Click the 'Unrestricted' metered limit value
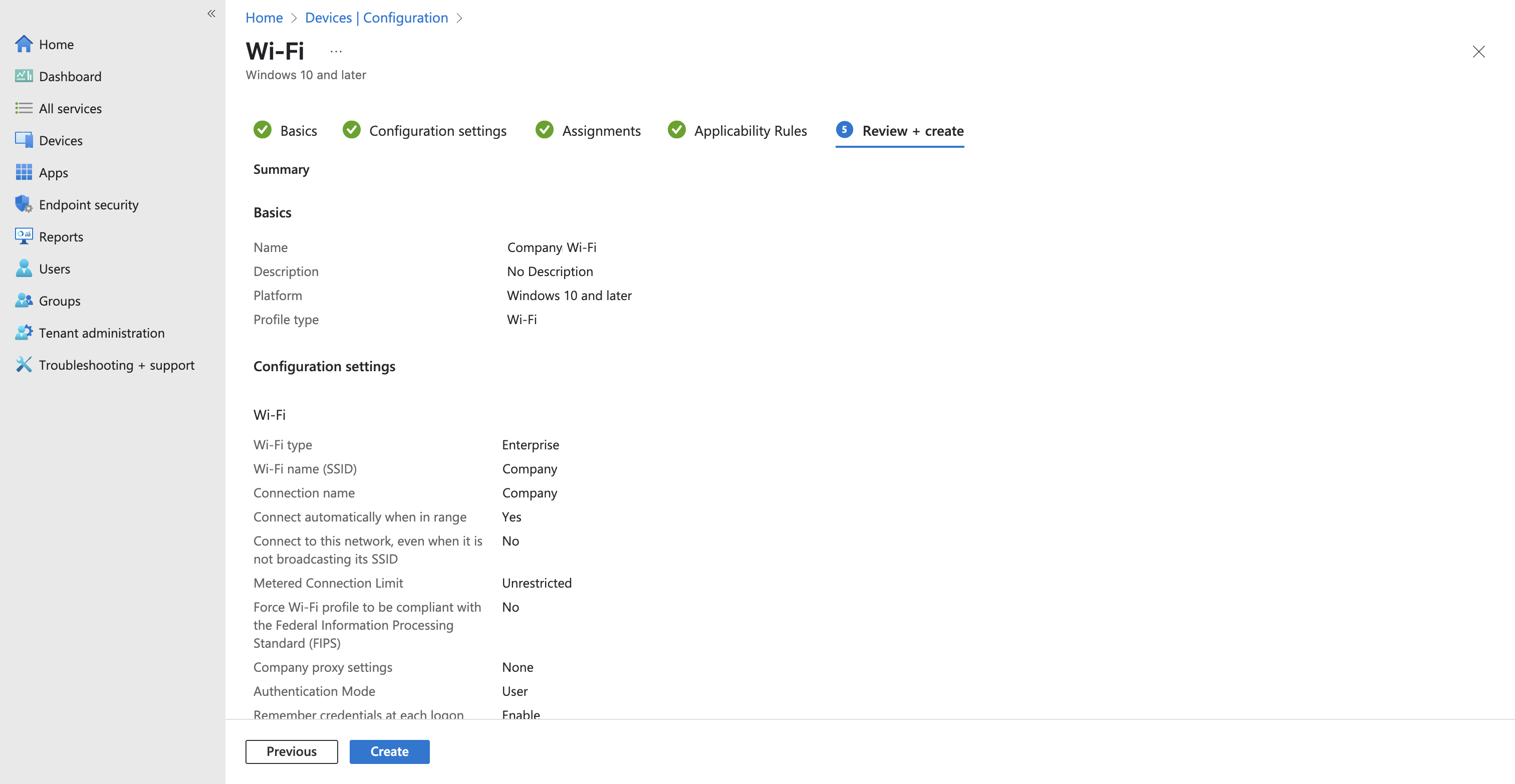 point(537,583)
